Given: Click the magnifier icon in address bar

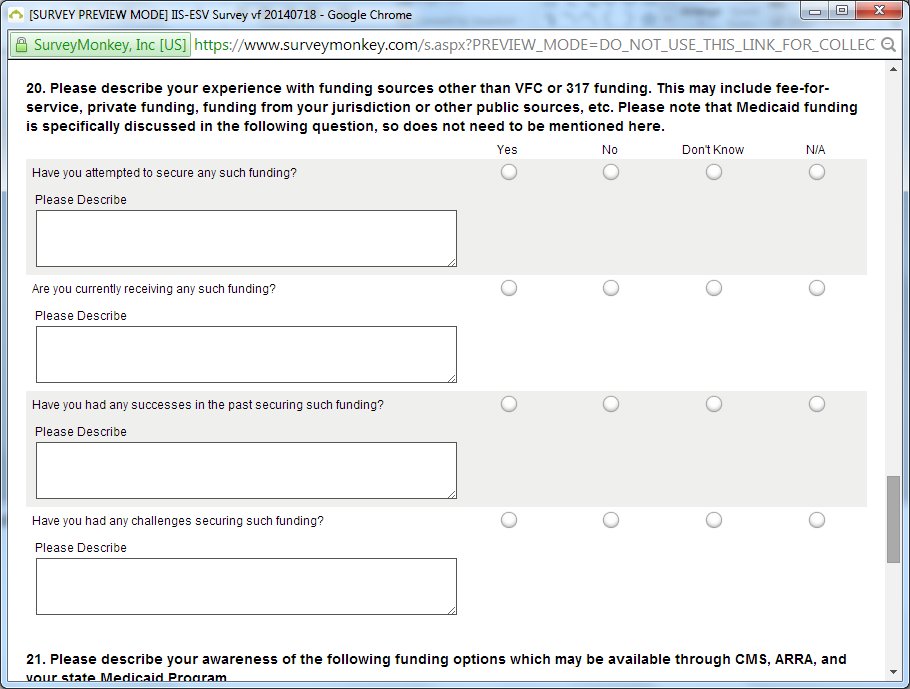Looking at the screenshot, I should pos(888,45).
